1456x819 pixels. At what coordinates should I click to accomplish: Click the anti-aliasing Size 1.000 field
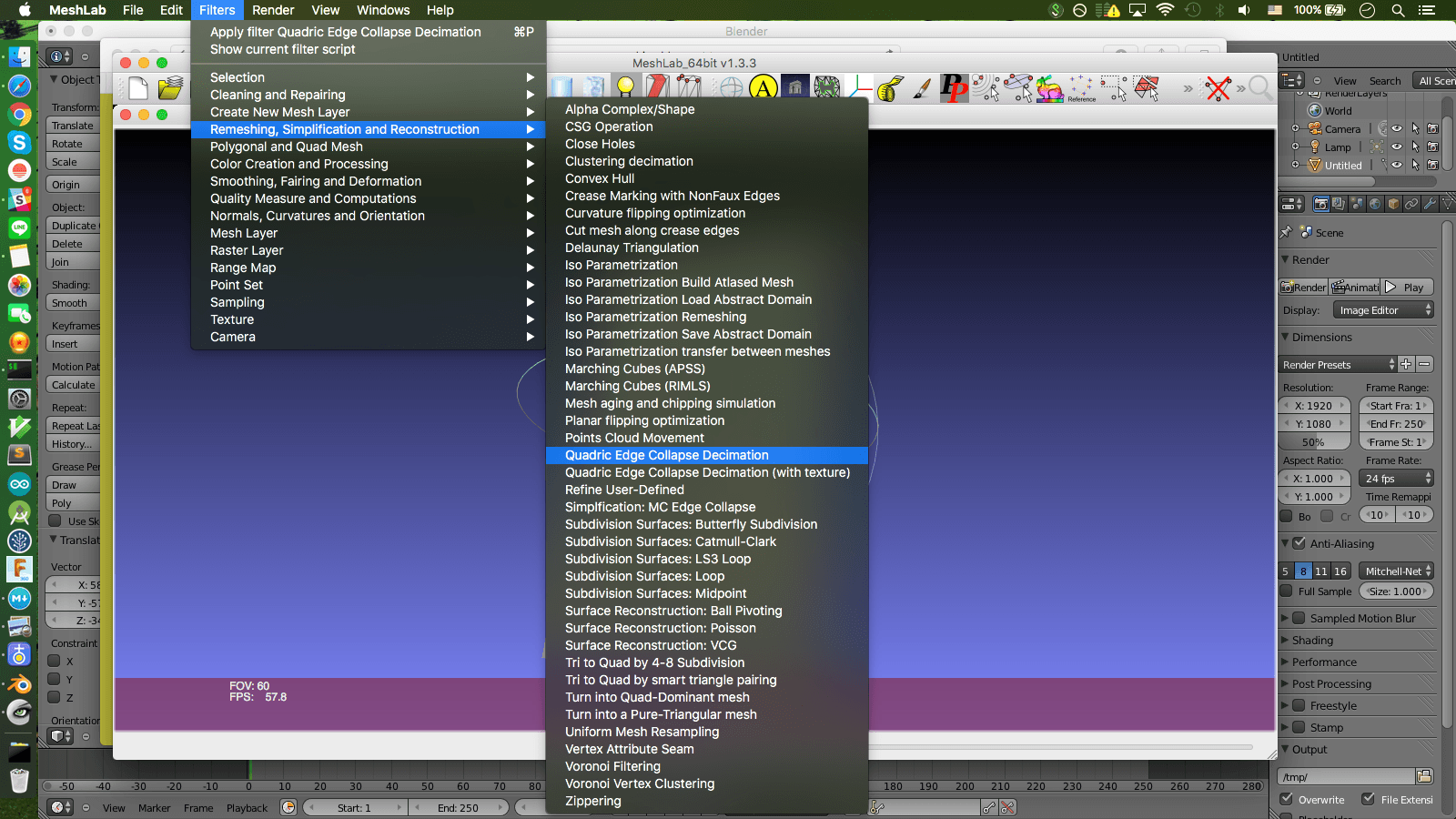[x=1397, y=591]
